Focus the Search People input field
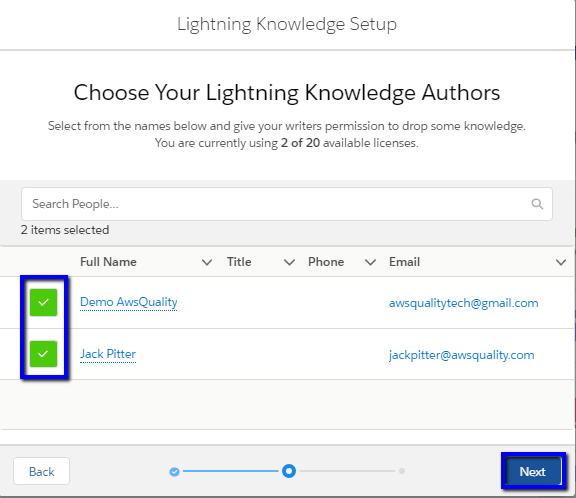The height and width of the screenshot is (498, 576). tap(287, 204)
